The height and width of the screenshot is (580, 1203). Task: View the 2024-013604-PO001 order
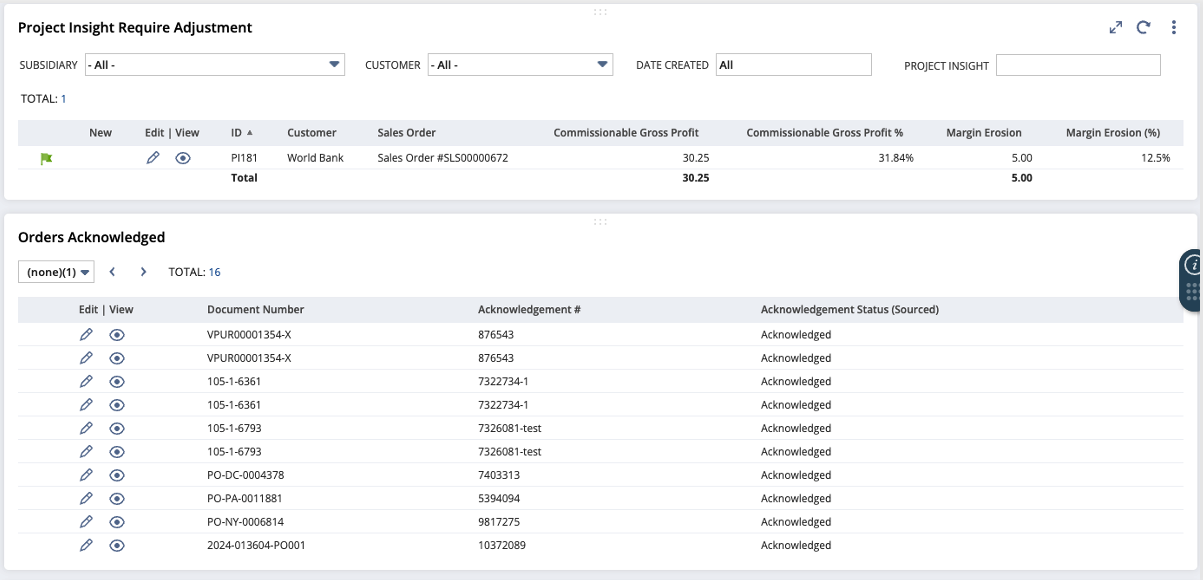[117, 545]
